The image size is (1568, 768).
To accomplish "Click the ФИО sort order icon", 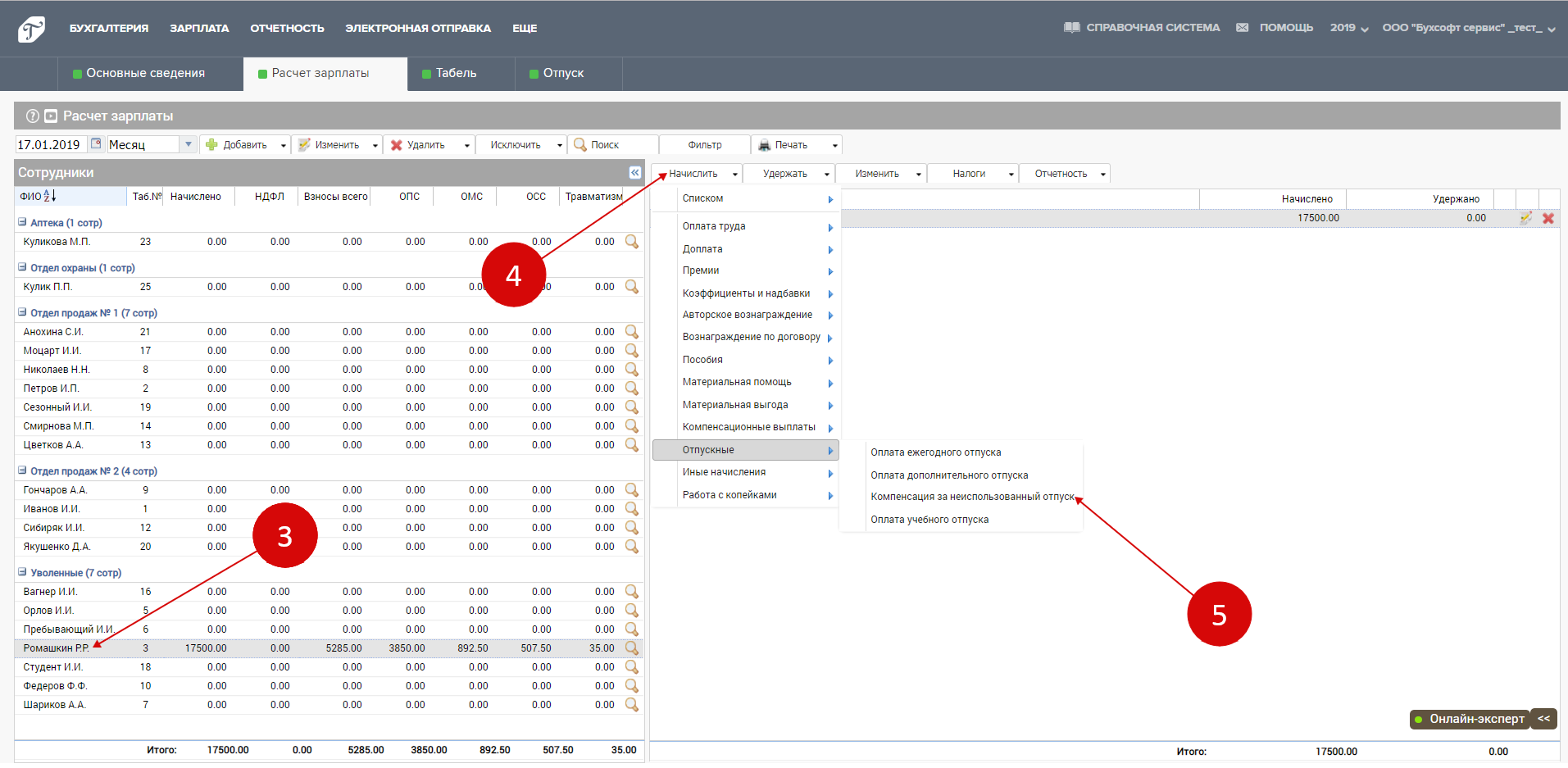I will [x=50, y=196].
